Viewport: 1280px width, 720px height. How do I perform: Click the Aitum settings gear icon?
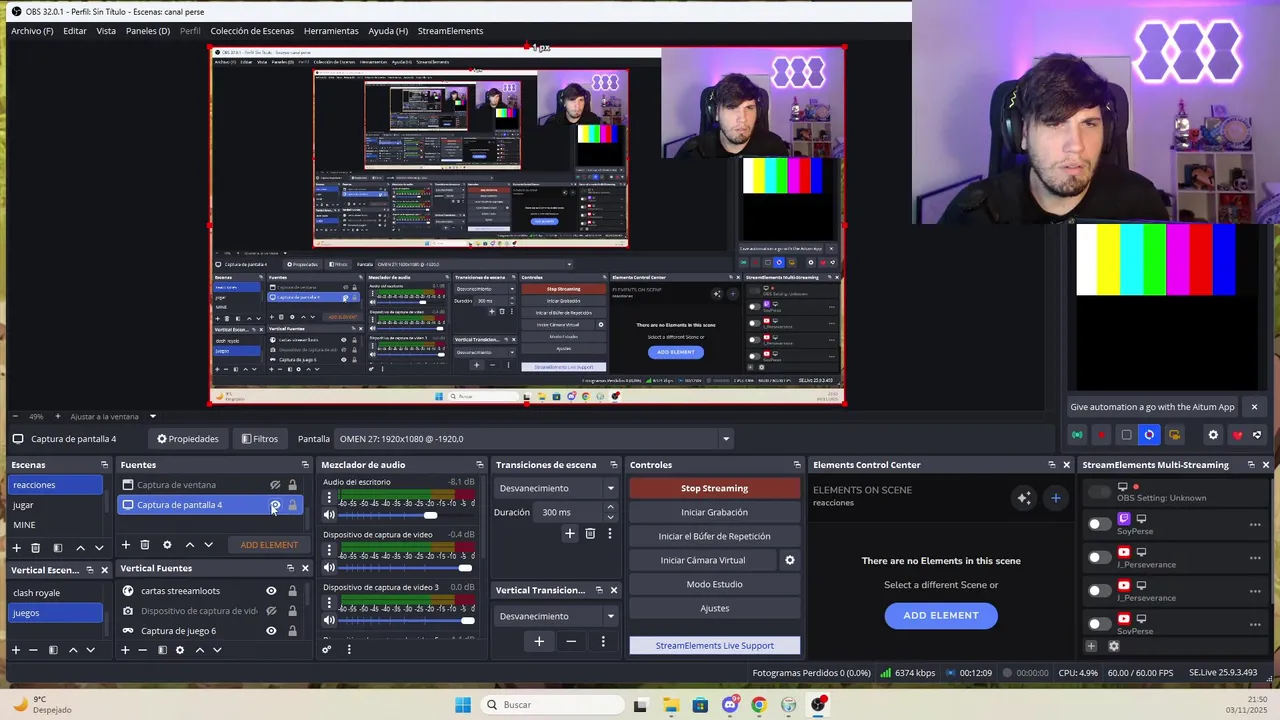(1213, 435)
